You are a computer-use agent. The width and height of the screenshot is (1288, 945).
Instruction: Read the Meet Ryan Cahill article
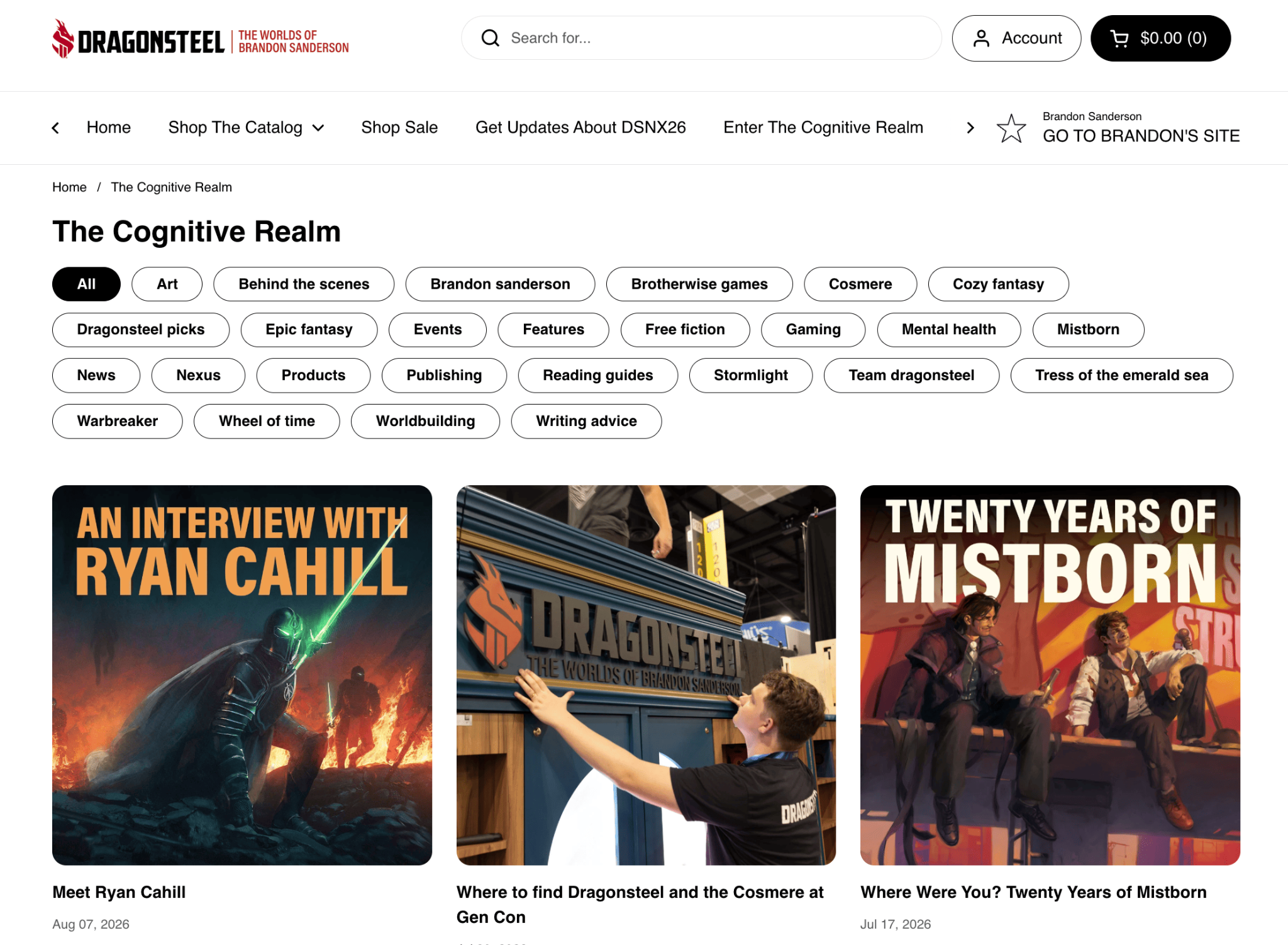pos(119,892)
